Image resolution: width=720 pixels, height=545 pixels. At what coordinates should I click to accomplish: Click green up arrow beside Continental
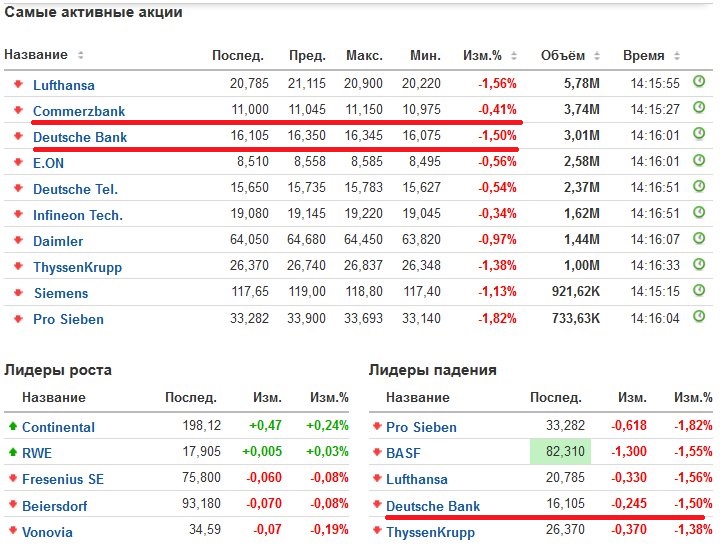[x=12, y=427]
